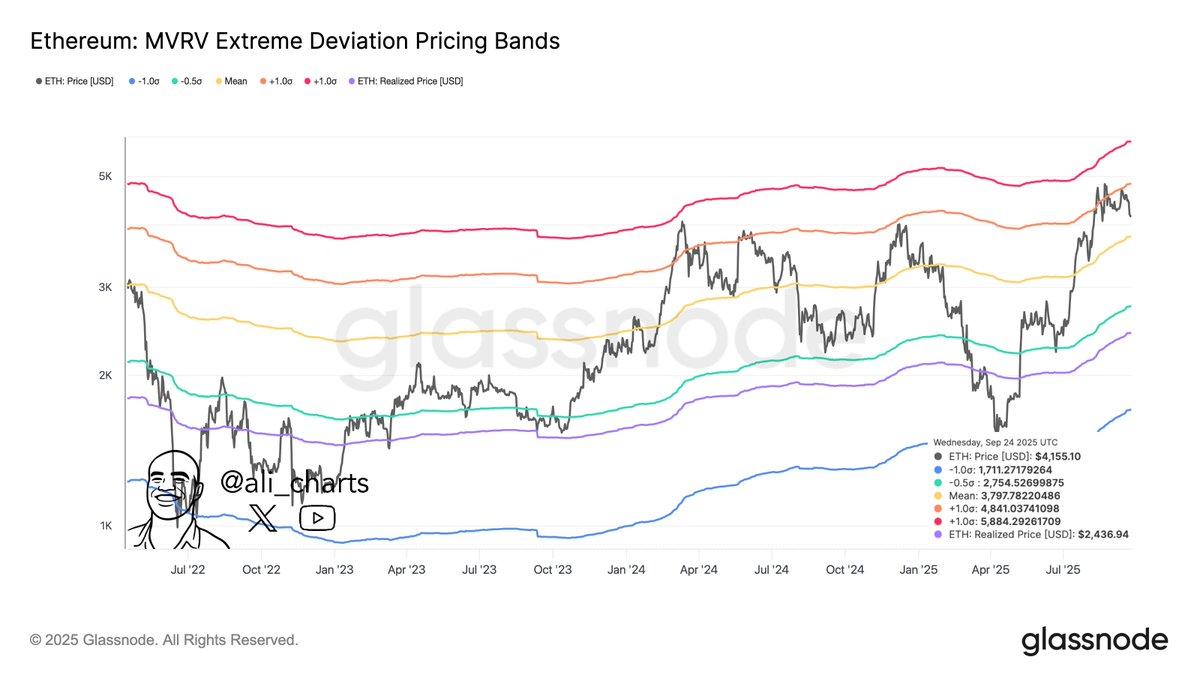
Task: Click the Jan '24 x-axis label
Action: [x=626, y=569]
